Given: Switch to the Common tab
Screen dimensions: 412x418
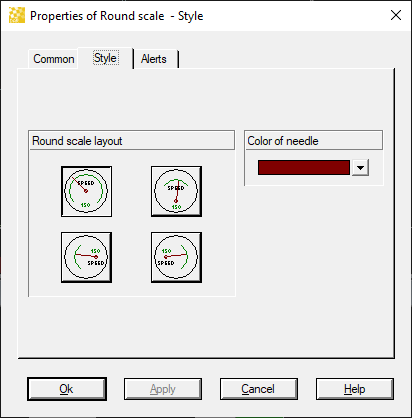Looking at the screenshot, I should click(54, 59).
